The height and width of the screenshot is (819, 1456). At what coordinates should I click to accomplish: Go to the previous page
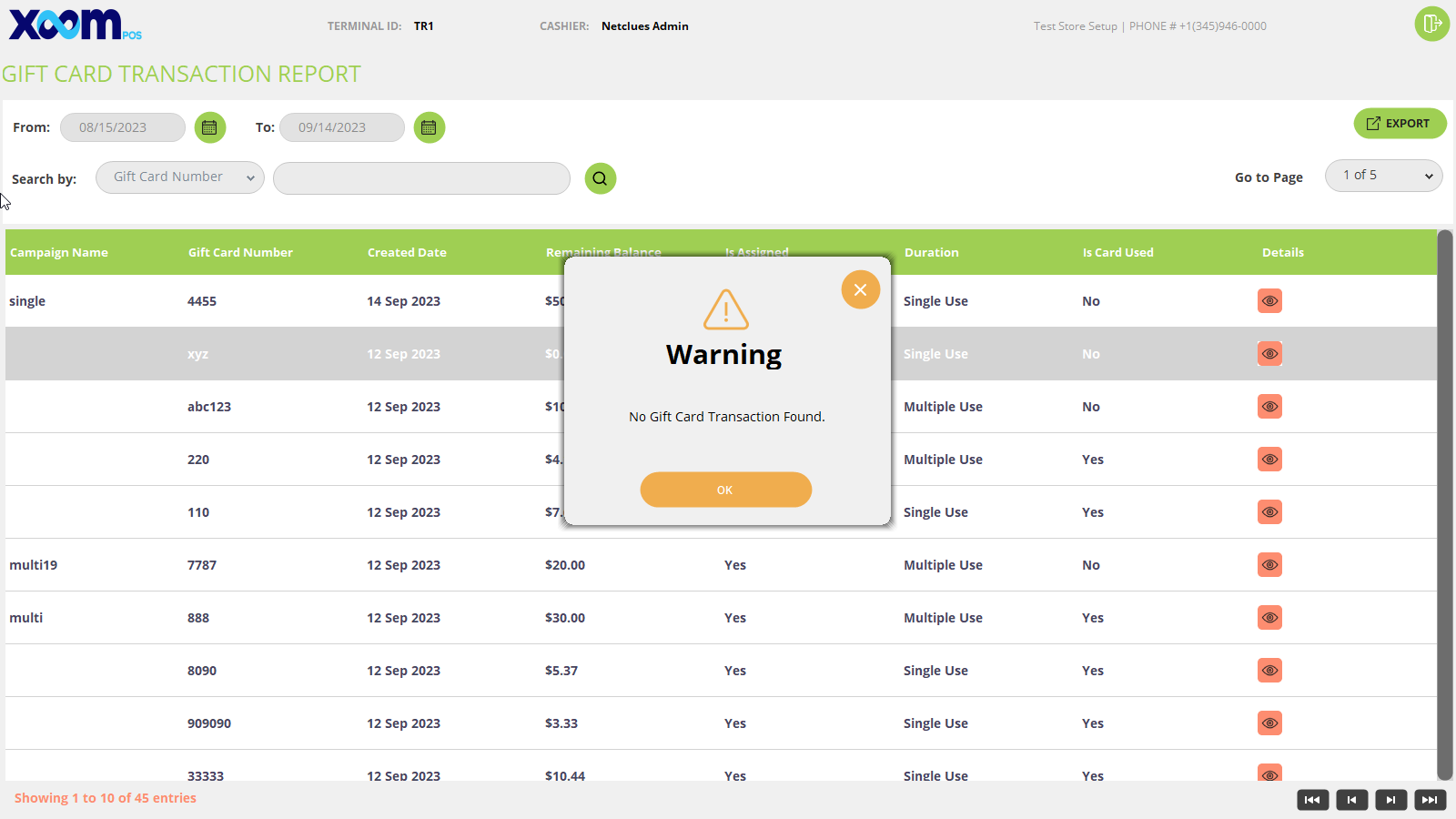click(1351, 800)
